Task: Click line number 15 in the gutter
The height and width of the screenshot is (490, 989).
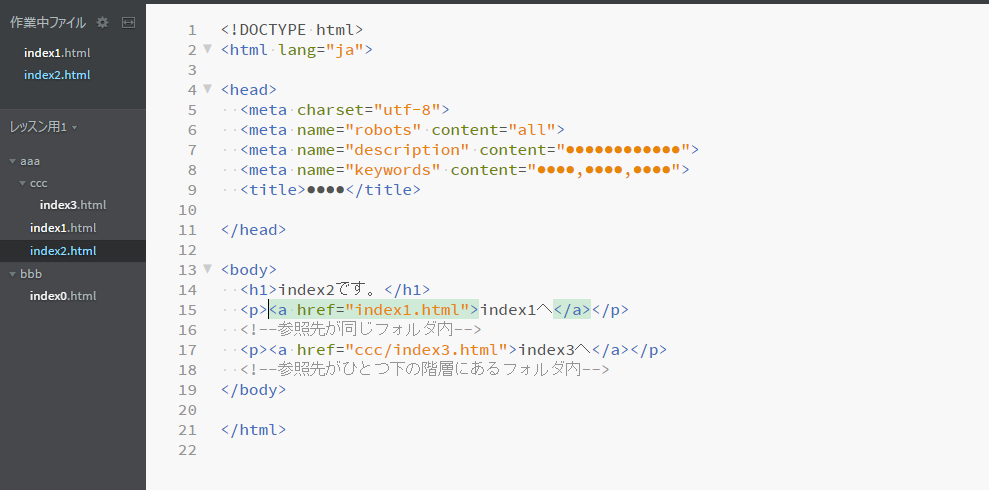Action: point(188,310)
